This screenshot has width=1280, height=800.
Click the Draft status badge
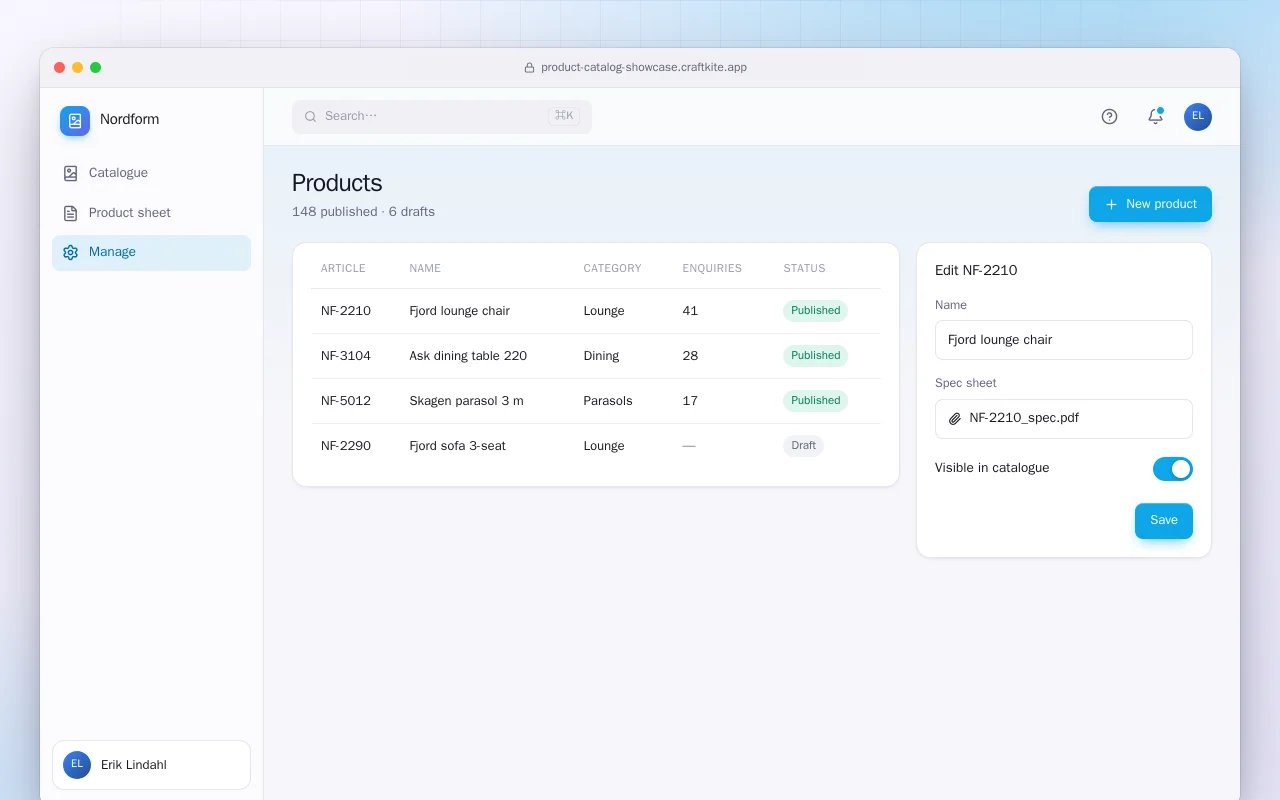803,446
